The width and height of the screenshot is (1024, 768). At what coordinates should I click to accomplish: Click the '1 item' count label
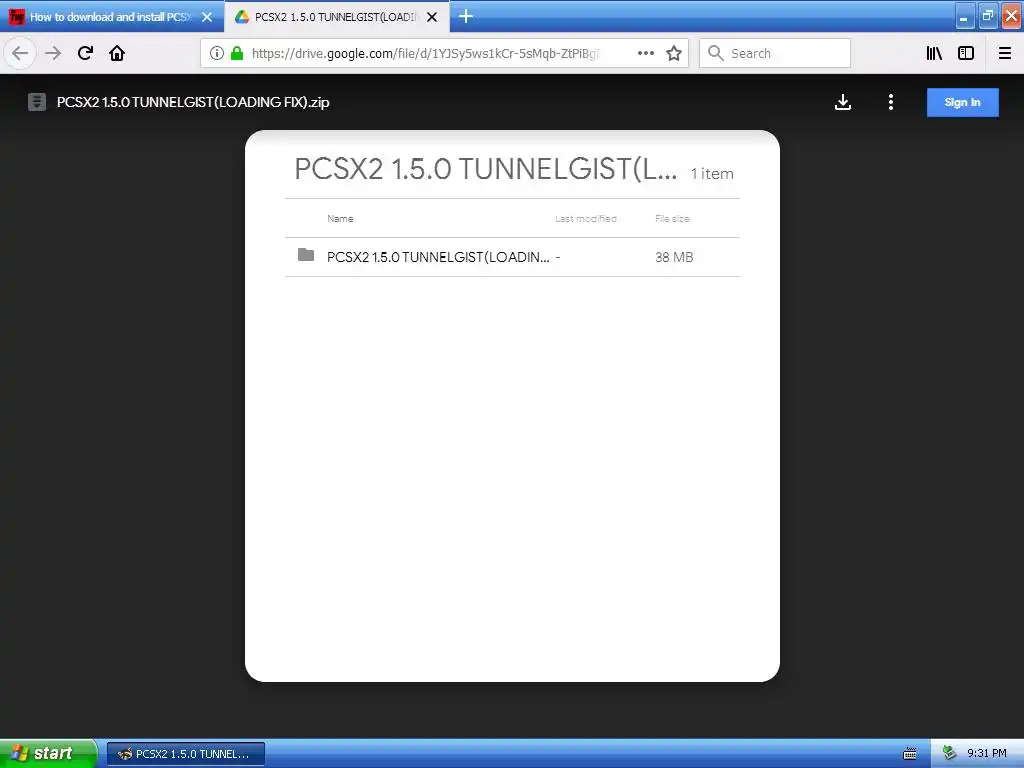pos(712,174)
